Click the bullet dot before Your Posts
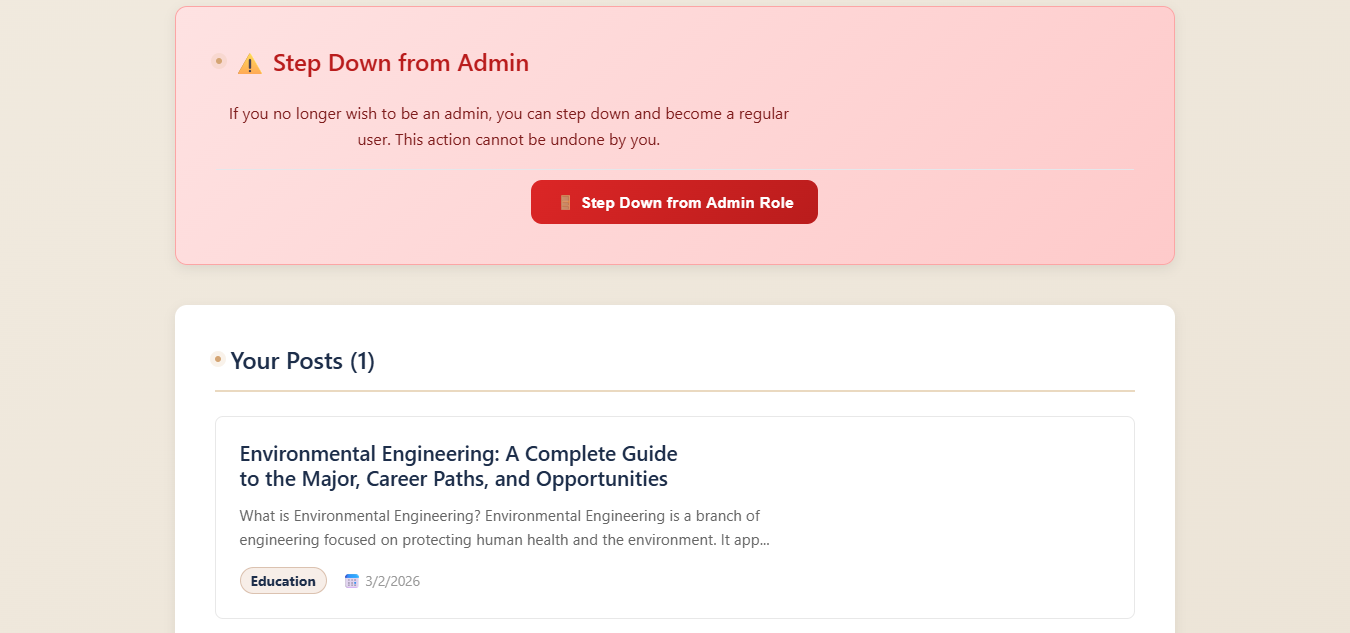 coord(218,359)
